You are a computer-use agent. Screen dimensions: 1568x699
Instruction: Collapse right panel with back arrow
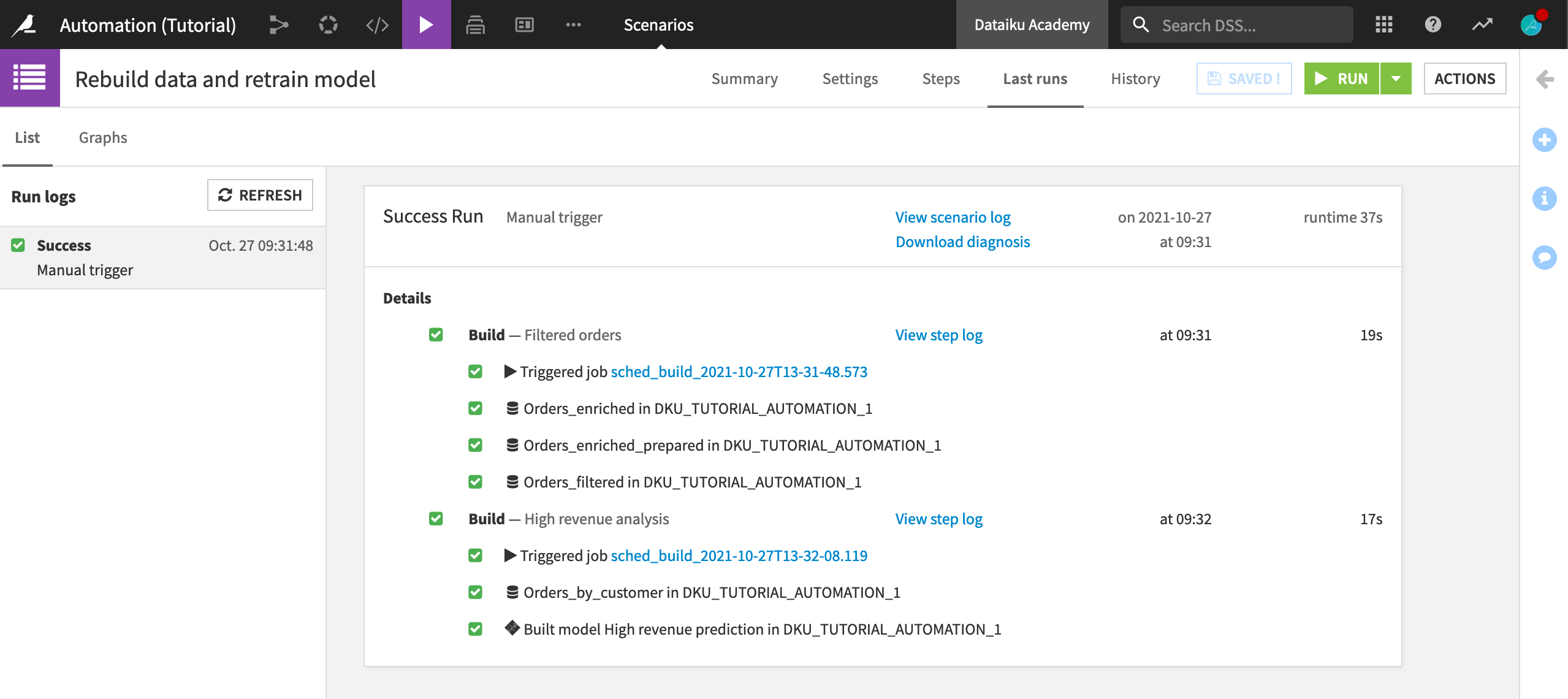(x=1544, y=79)
